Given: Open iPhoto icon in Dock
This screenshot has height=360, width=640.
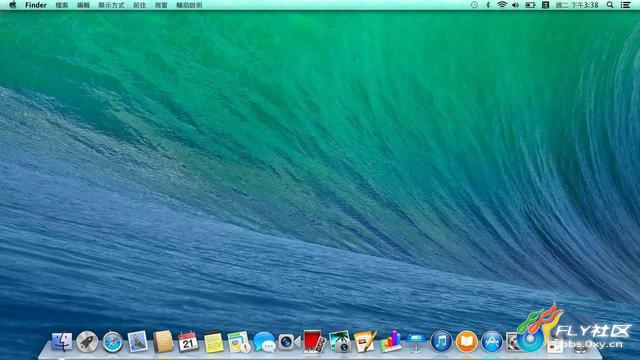Looking at the screenshot, I should point(340,342).
